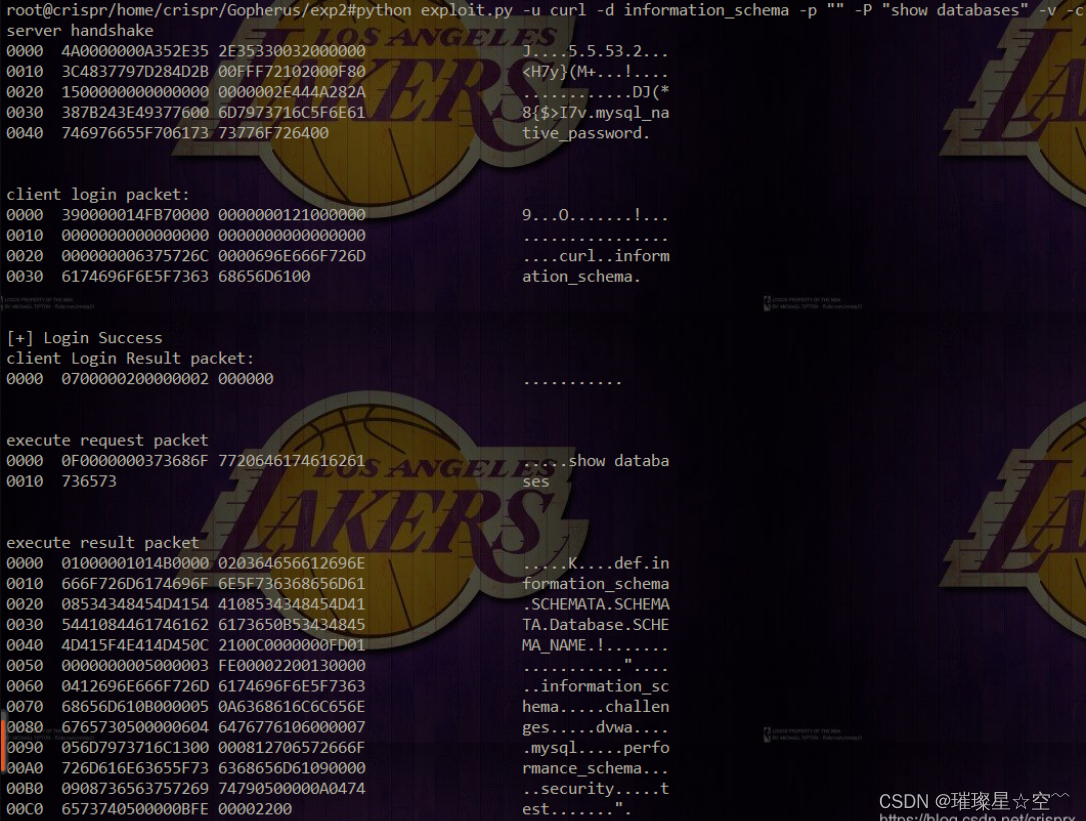1086x821 pixels.
Task: Click hex value 0000000121000000
Action: click(292, 215)
